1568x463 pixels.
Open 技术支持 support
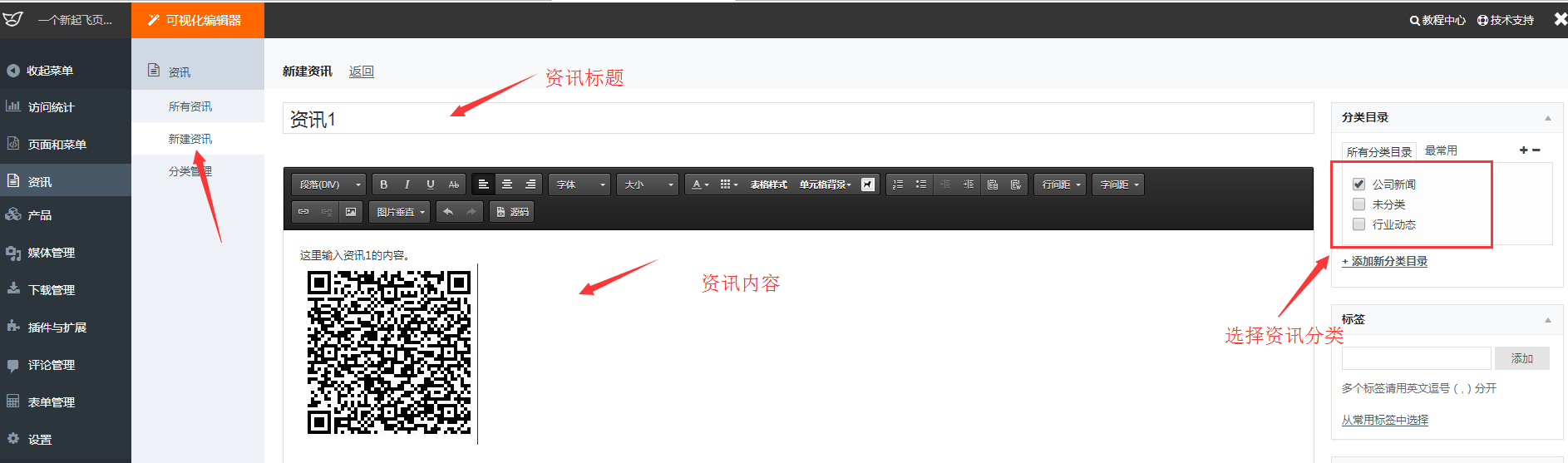1506,20
